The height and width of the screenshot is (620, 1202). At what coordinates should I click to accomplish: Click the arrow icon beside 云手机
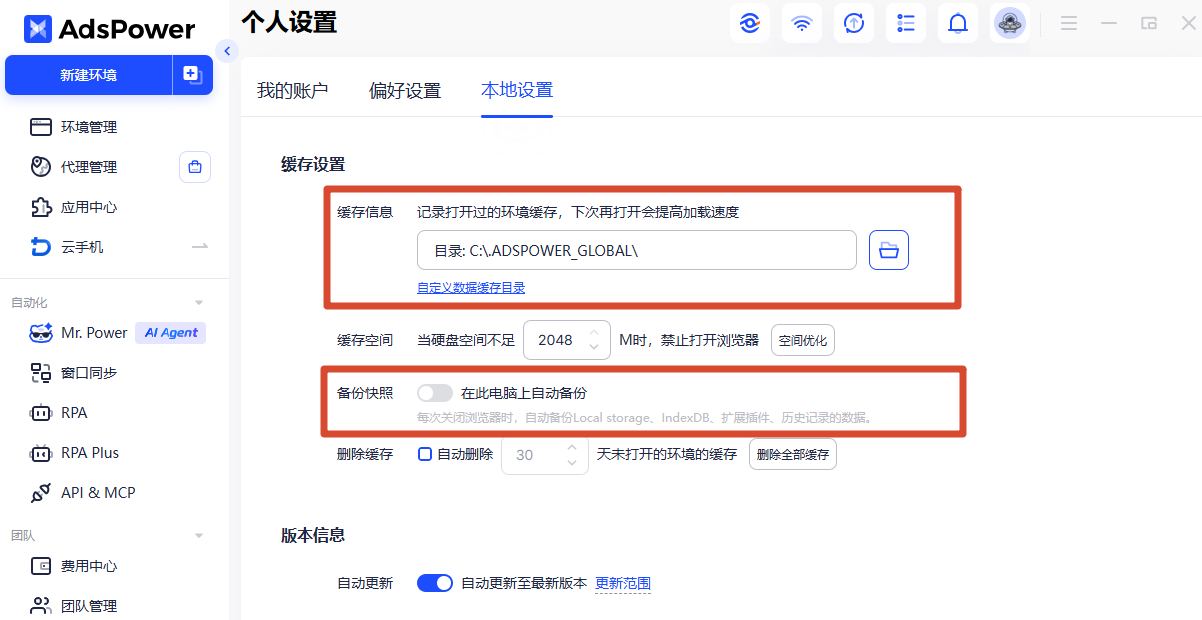[x=200, y=246]
